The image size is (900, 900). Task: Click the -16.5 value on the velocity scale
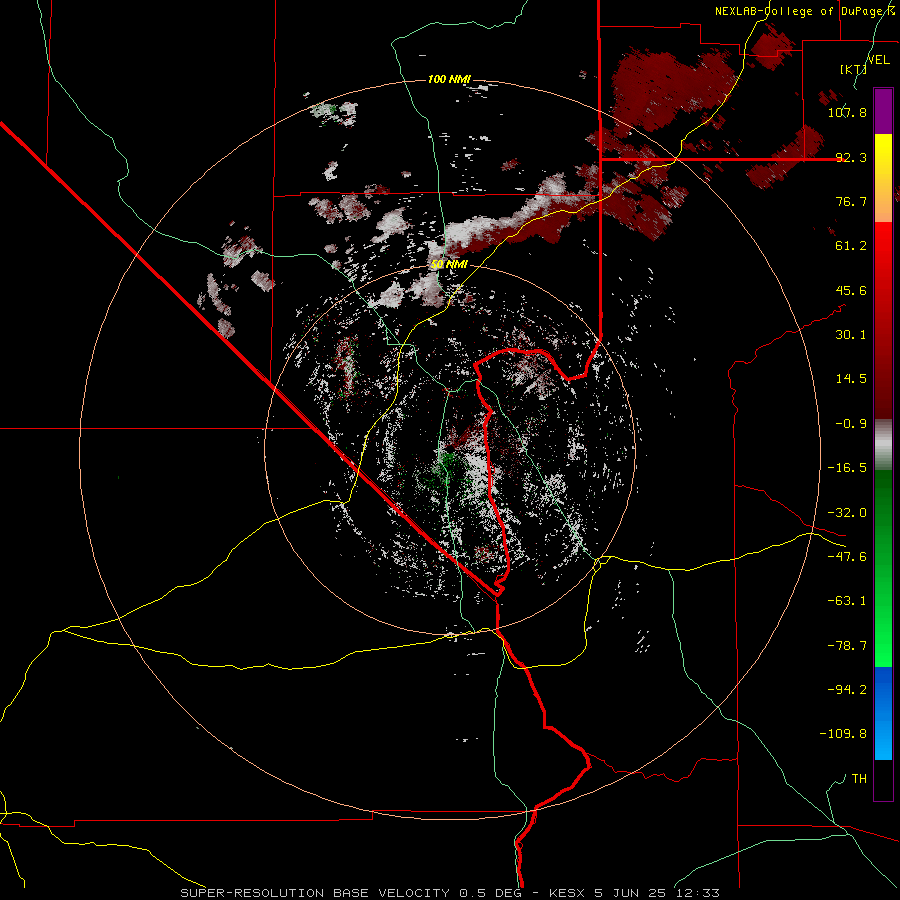[847, 468]
